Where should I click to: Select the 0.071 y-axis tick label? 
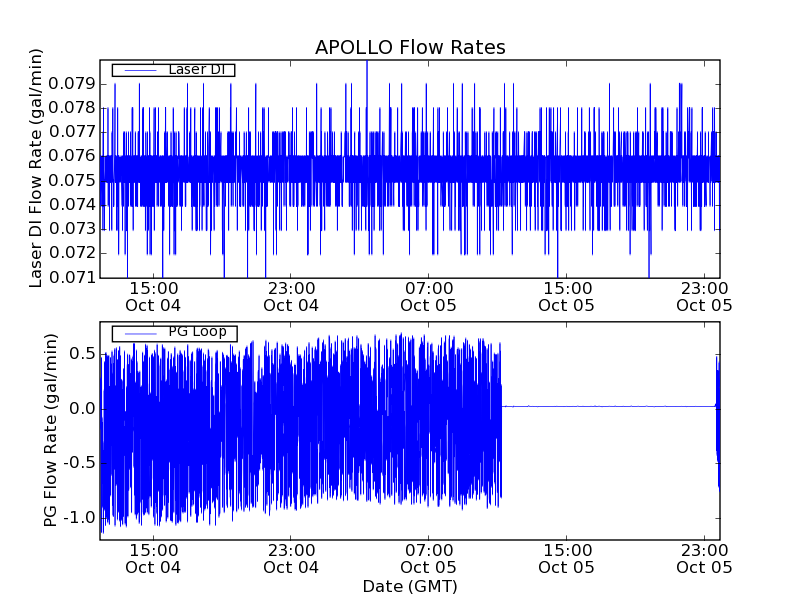72,278
